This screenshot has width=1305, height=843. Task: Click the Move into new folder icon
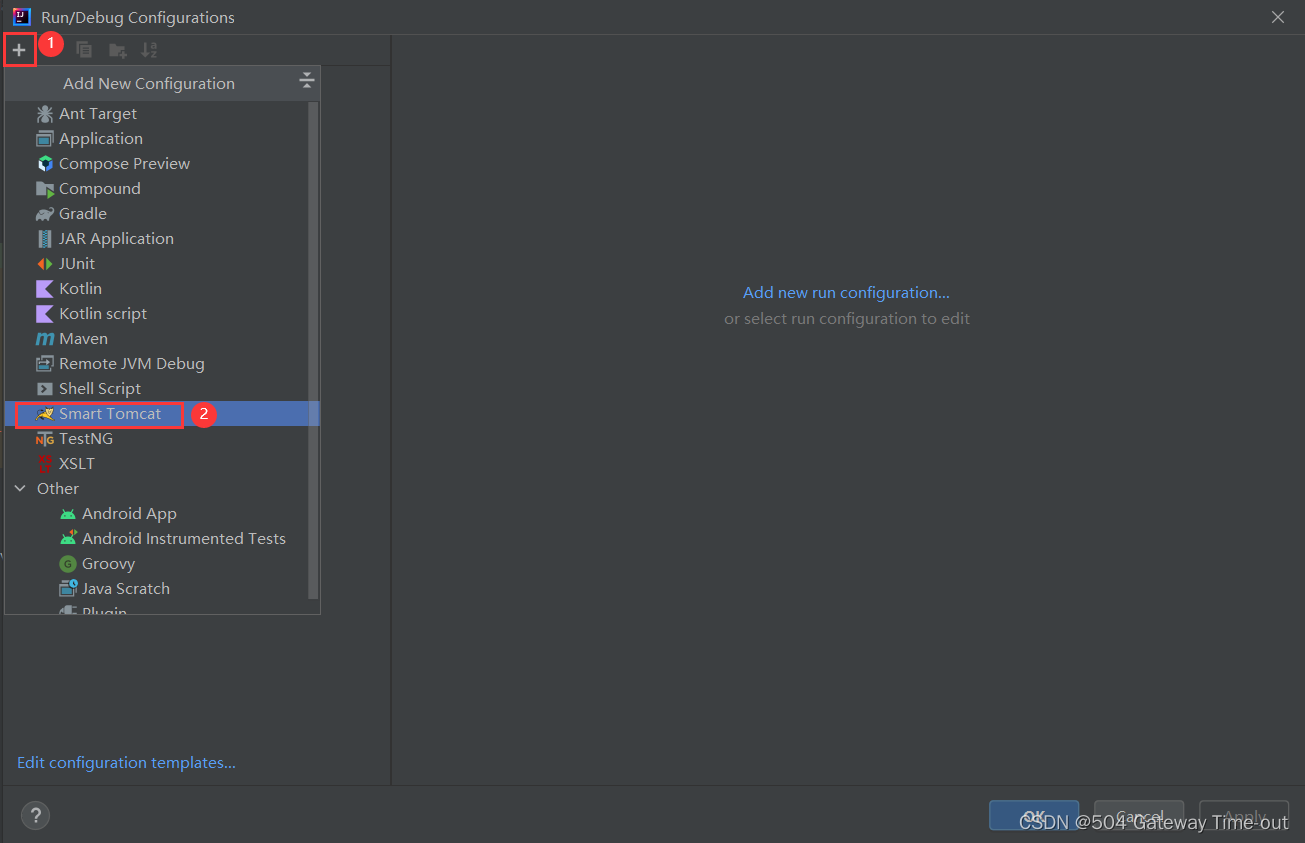(117, 50)
